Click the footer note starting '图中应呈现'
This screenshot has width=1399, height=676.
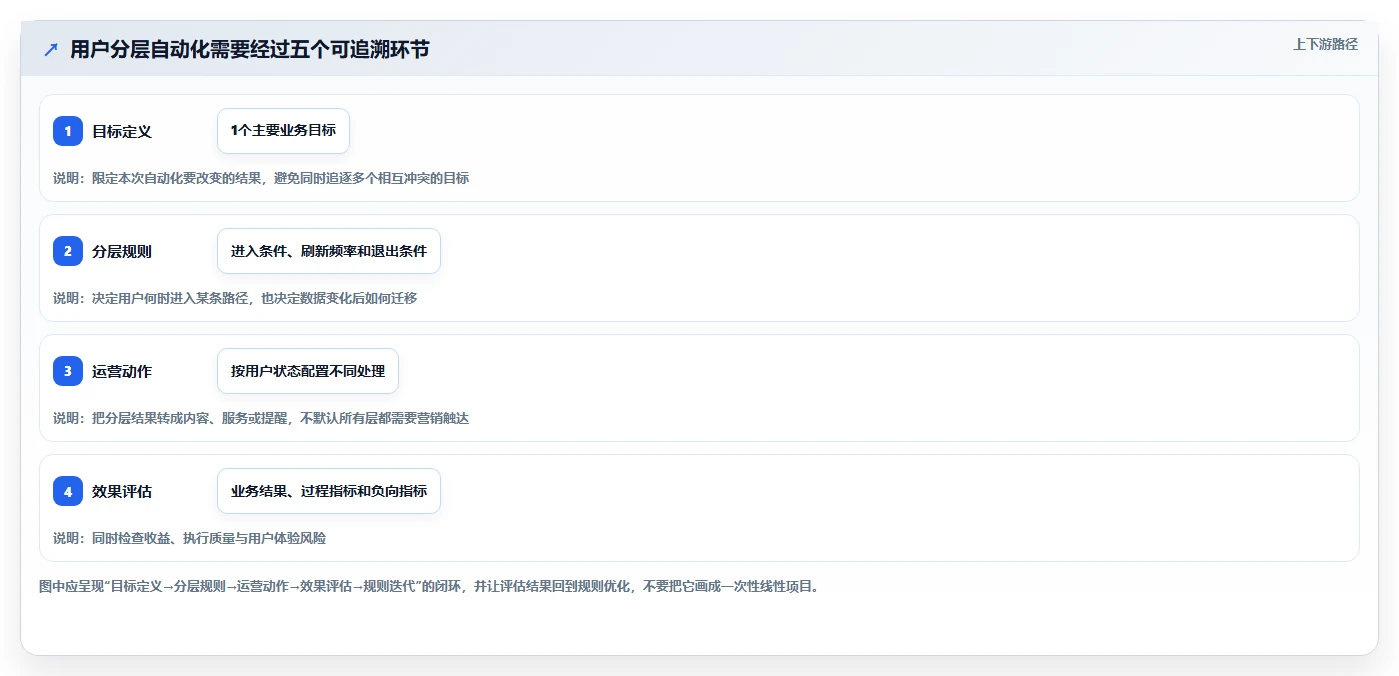[429, 586]
